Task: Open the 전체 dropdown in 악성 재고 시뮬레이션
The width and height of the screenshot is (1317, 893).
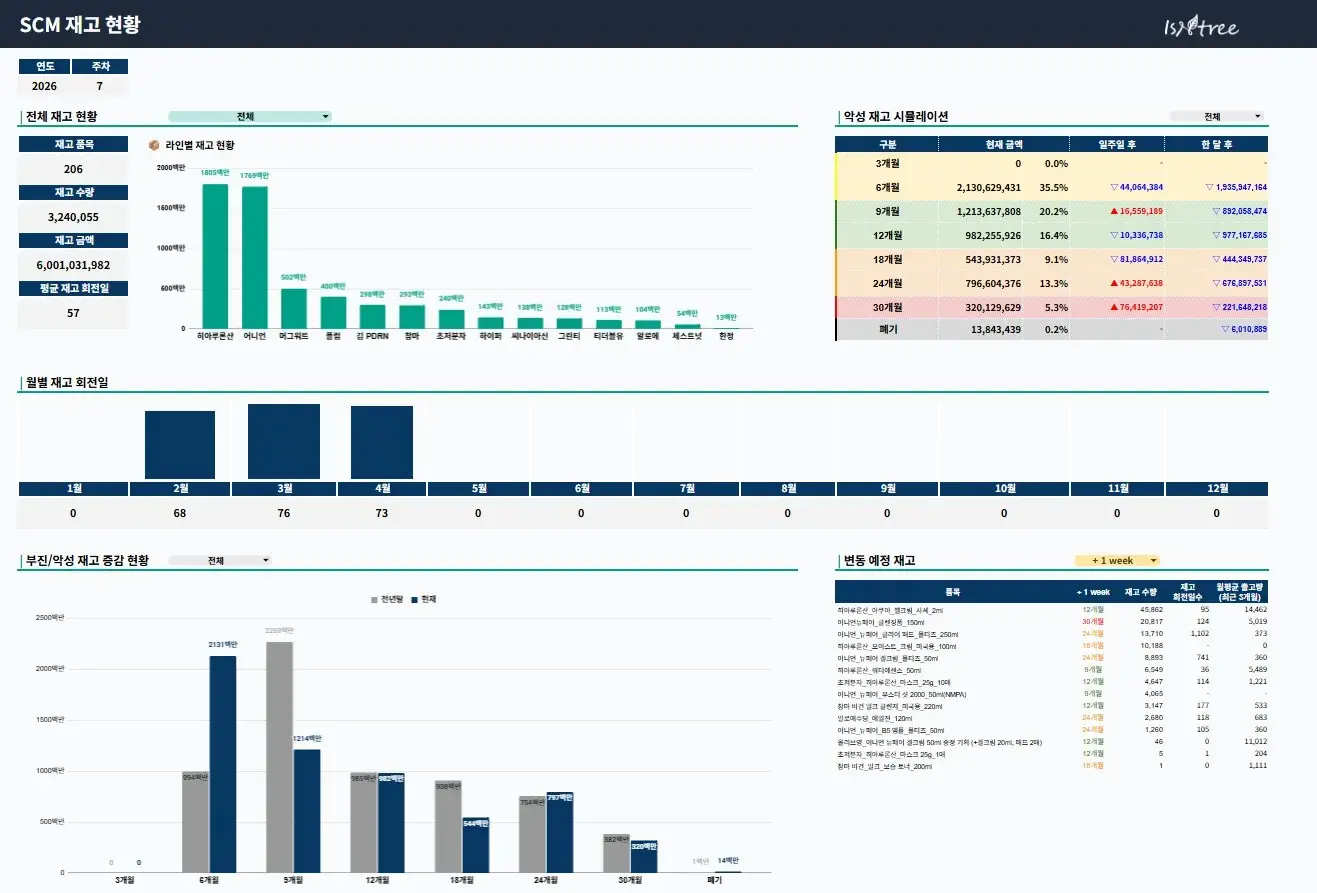Action: 1217,117
